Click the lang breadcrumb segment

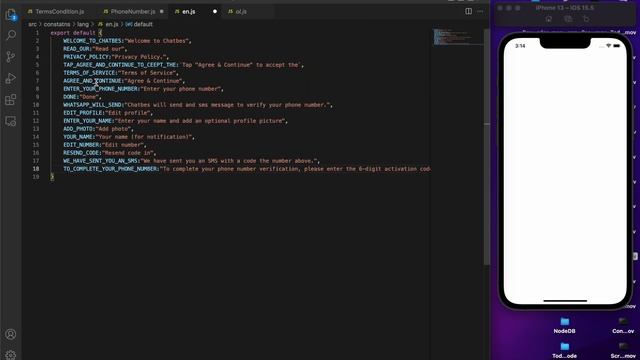(83, 24)
